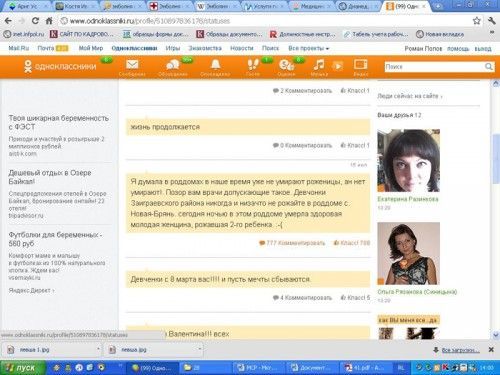The width and height of the screenshot is (500, 375).
Task: Open the Notifications bell icon
Action: [216, 64]
